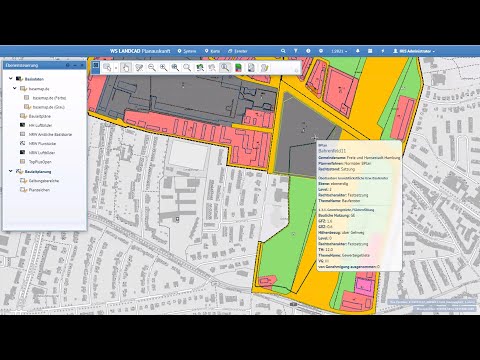
Task: Click the grey map next view icon
Action: click(212, 68)
